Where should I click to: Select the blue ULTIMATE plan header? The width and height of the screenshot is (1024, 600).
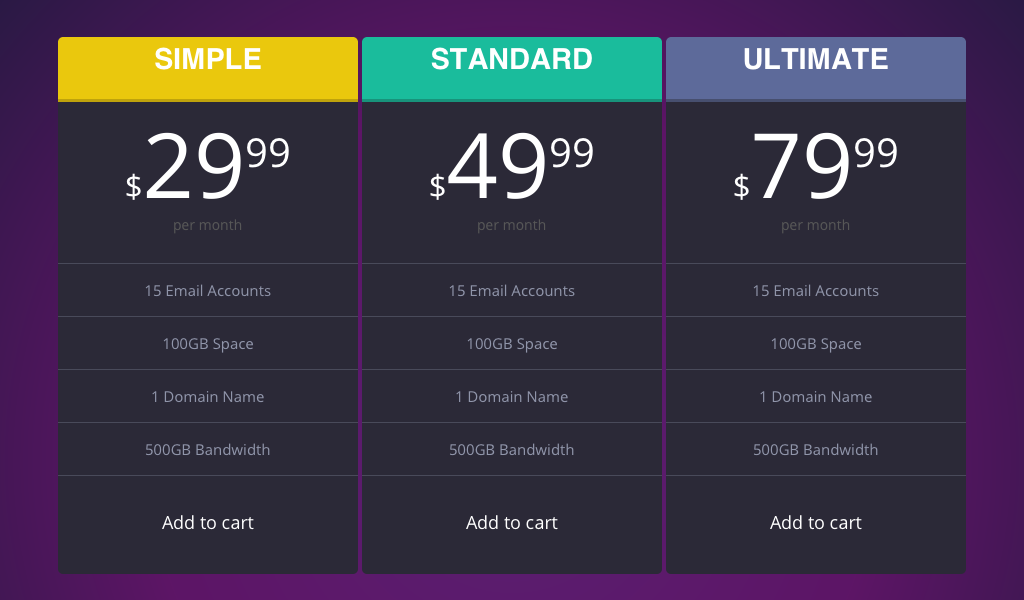pos(816,69)
